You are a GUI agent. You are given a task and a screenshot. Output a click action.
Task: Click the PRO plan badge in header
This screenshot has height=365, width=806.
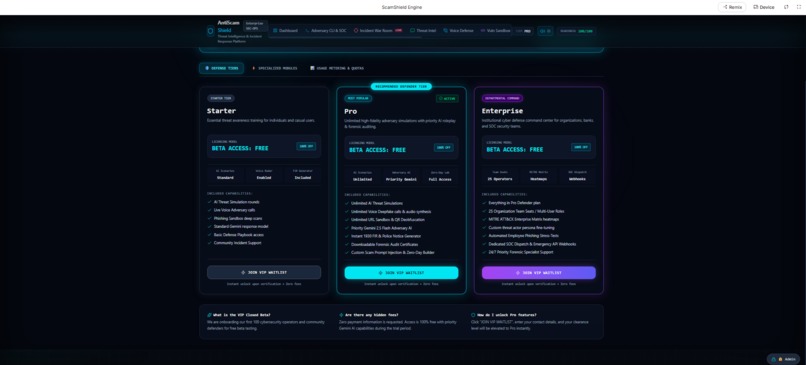524,31
